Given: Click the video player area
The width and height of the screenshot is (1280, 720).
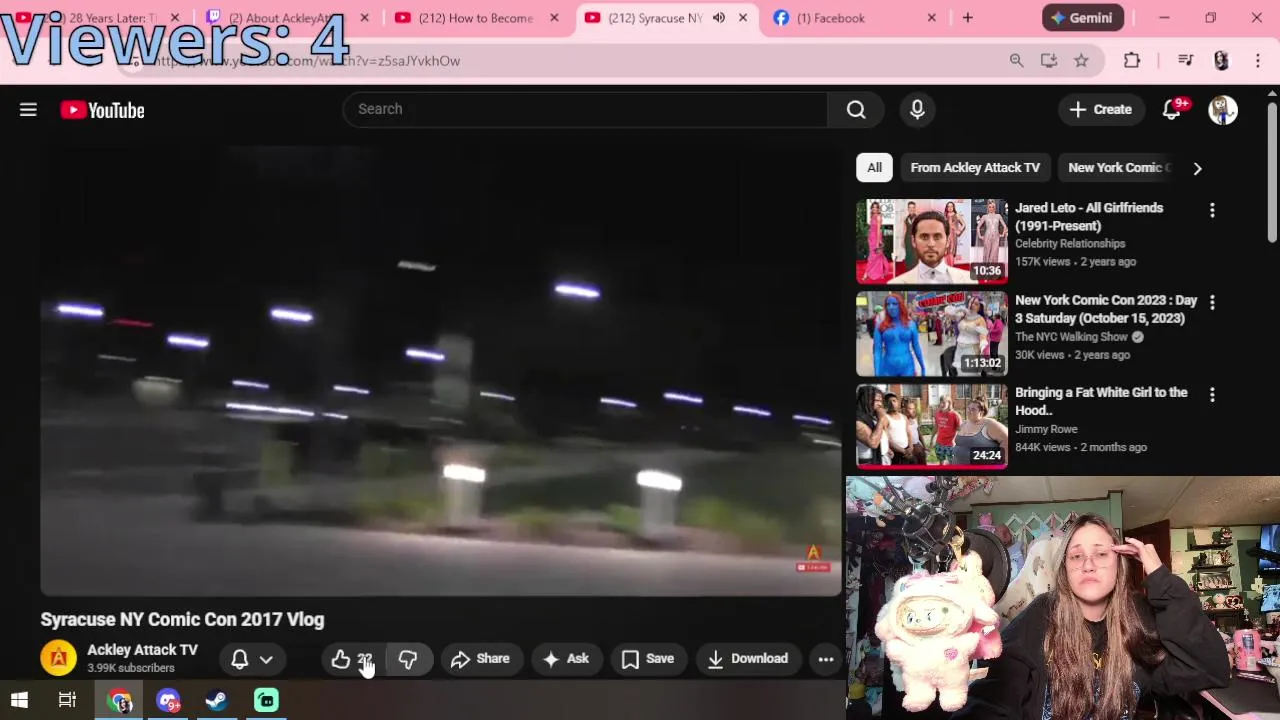Looking at the screenshot, I should pyautogui.click(x=440, y=370).
